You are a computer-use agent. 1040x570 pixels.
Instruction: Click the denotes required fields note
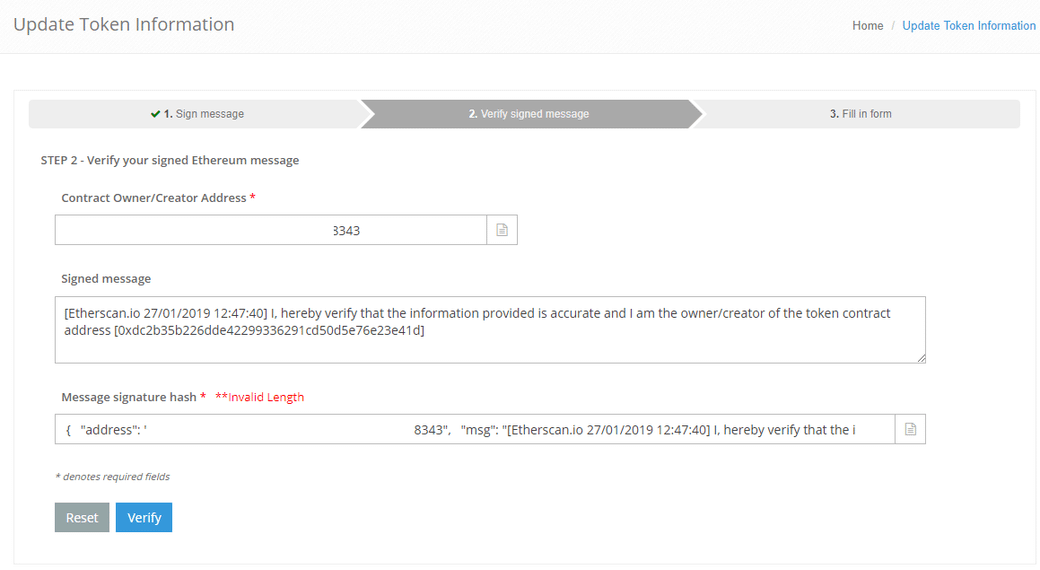(x=112, y=477)
